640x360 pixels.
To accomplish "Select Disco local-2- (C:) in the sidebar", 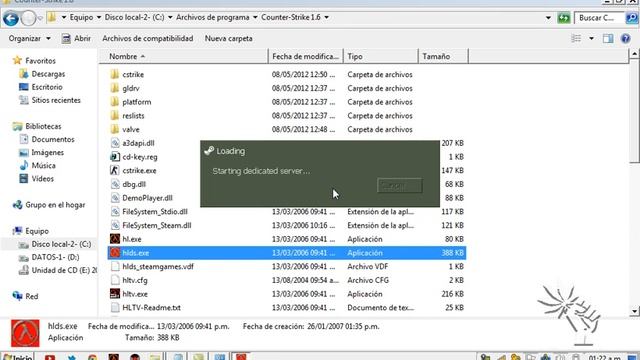I will coord(61,244).
